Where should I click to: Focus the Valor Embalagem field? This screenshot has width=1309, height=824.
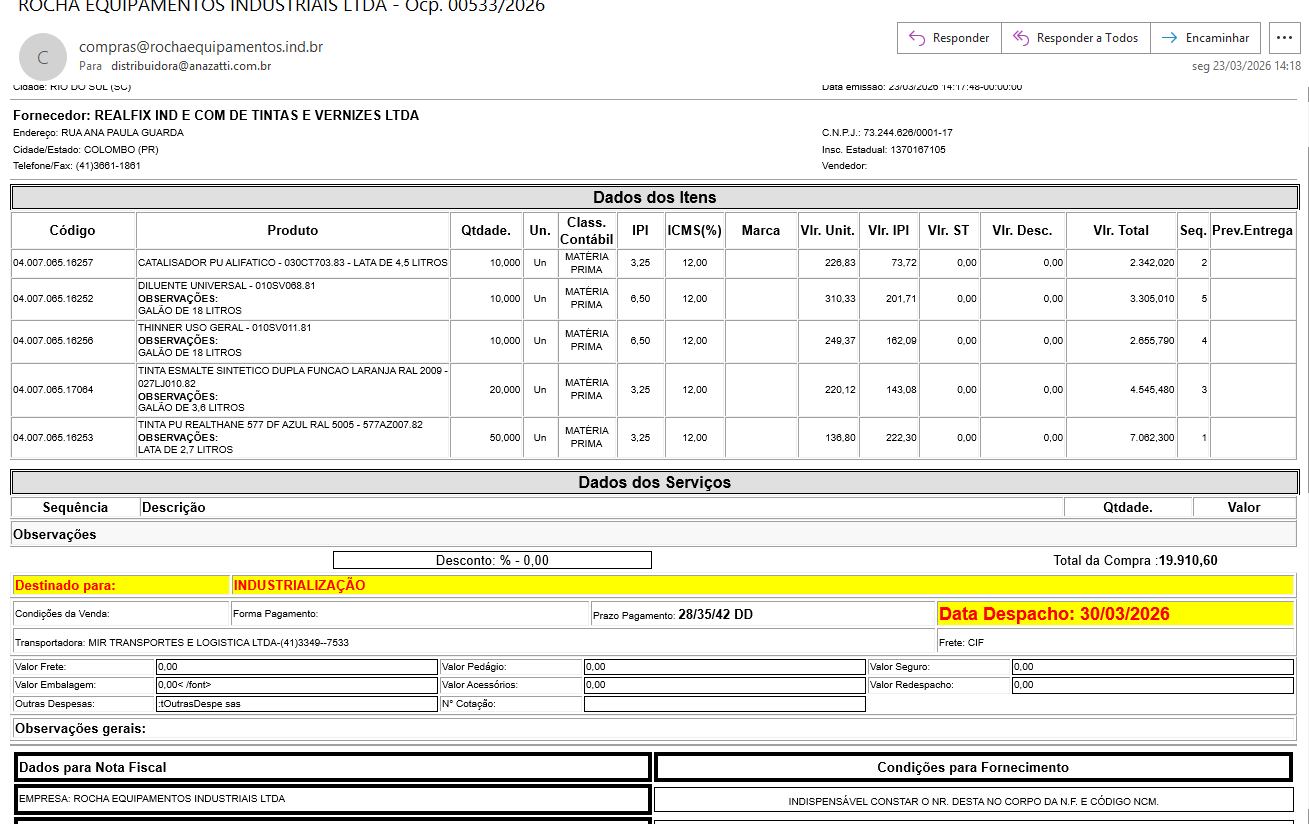(x=297, y=685)
